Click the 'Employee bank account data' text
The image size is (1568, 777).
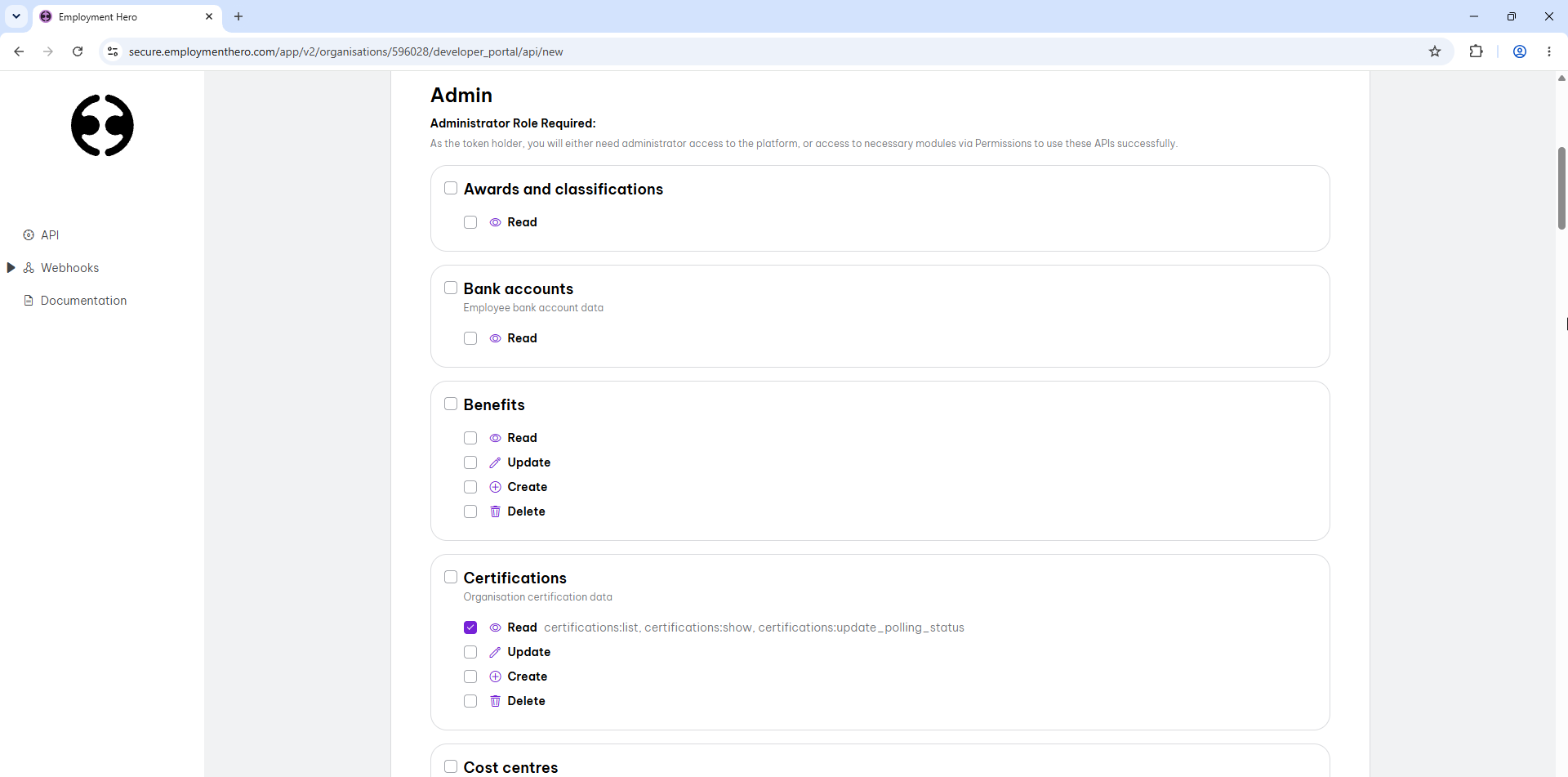pyautogui.click(x=533, y=308)
